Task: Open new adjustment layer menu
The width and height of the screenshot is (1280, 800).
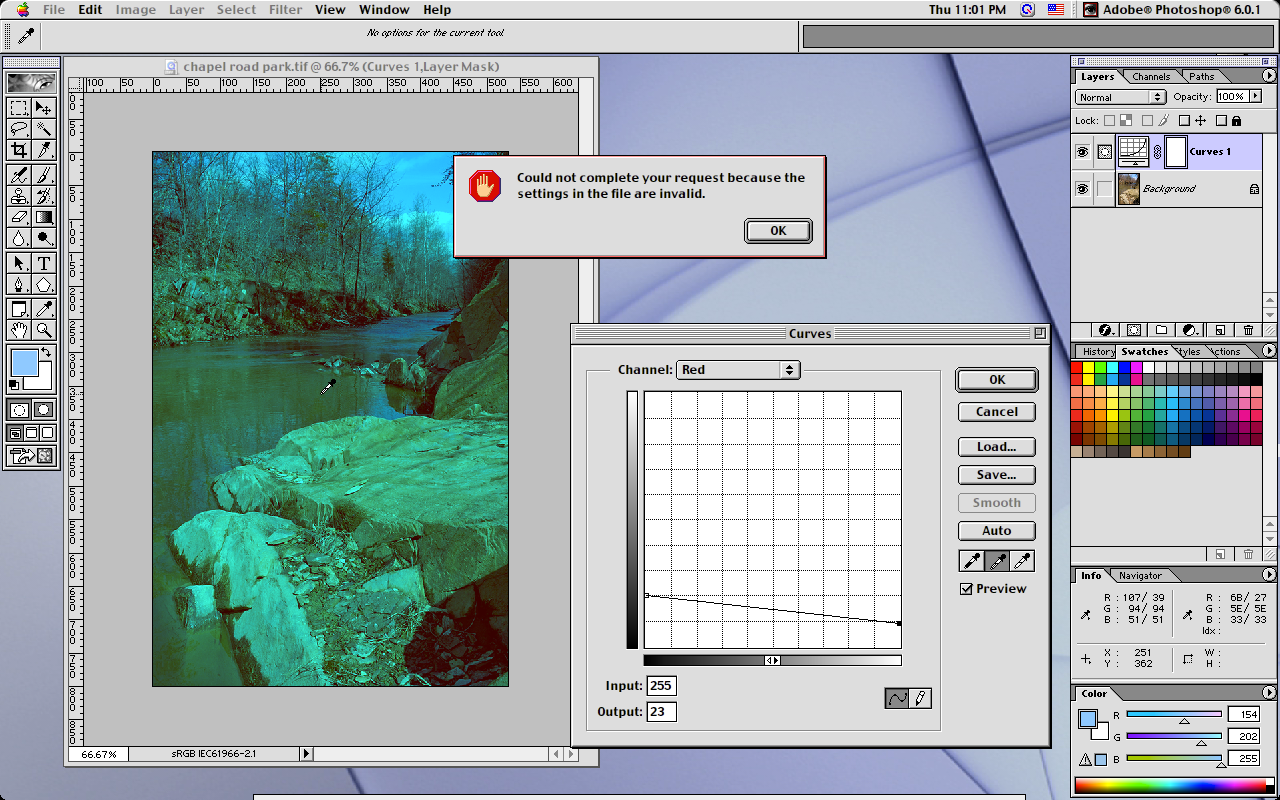Action: click(x=1190, y=330)
